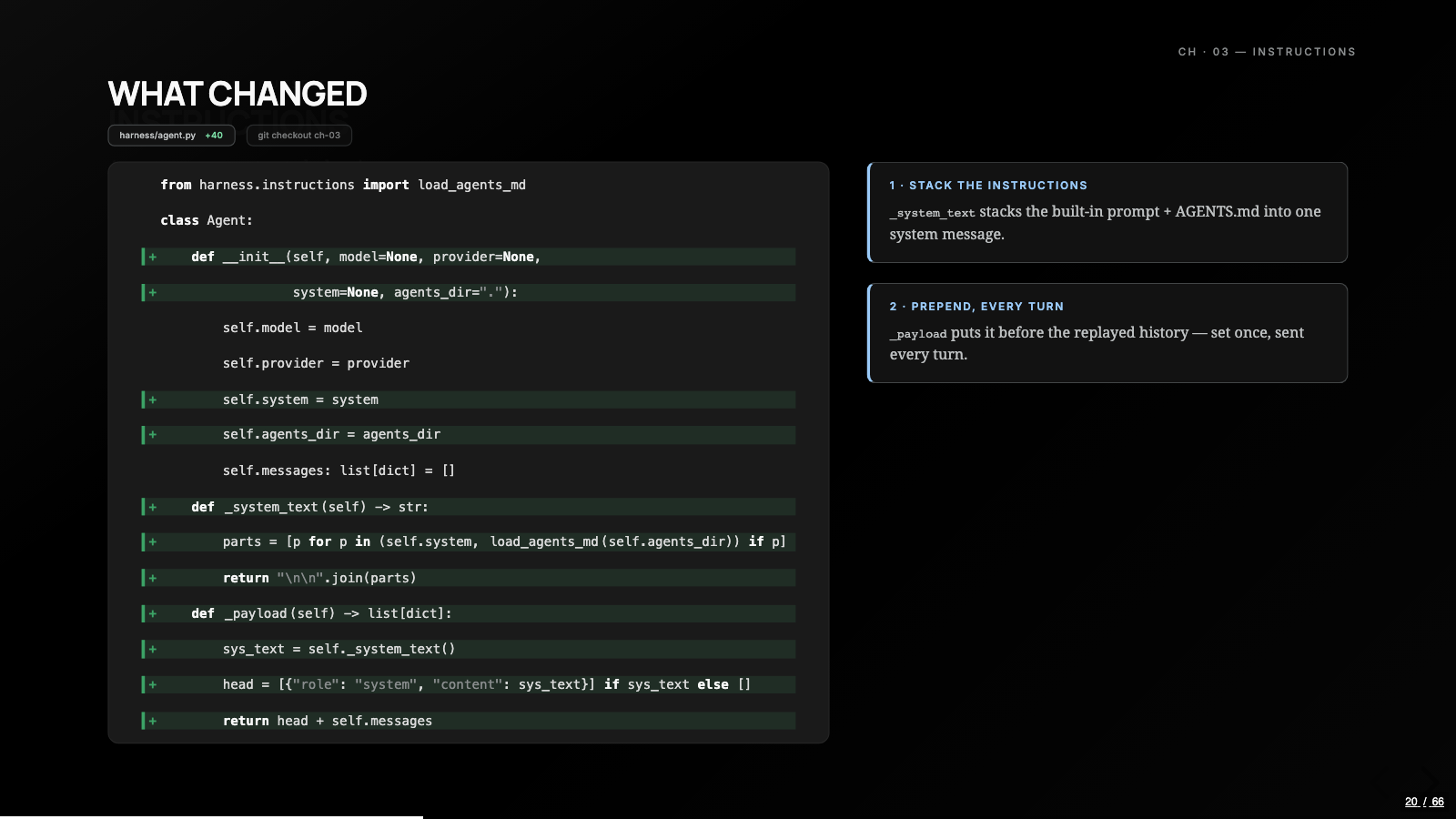Click the 'class Agent:' code line

tap(207, 220)
